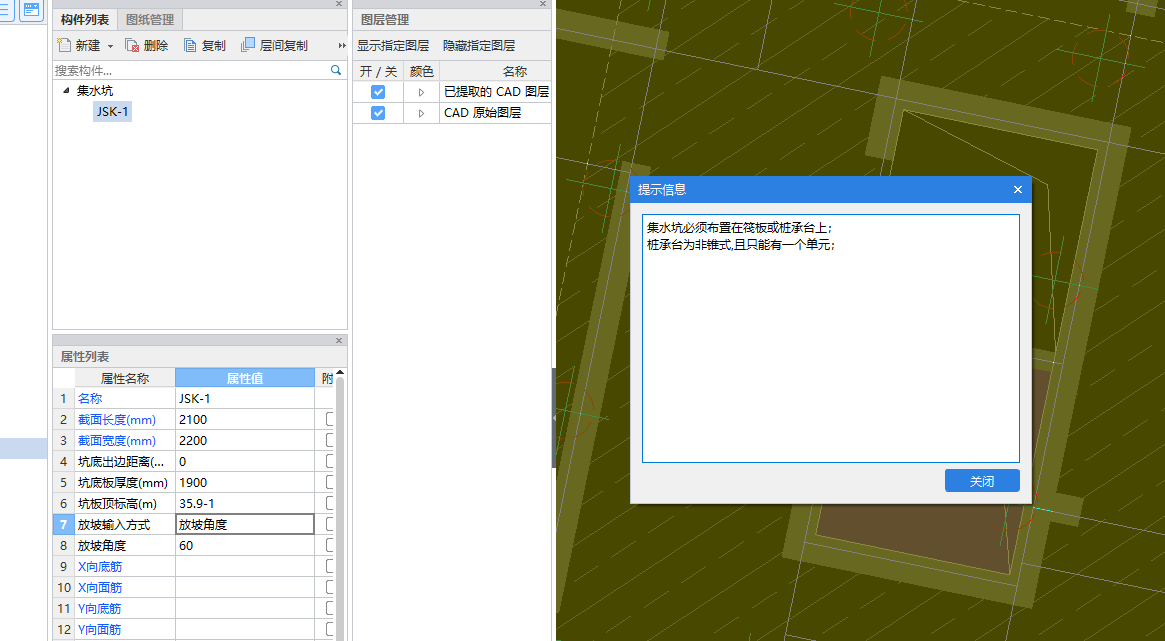Tick the 附加 checkbox for 截面长度

coord(330,420)
